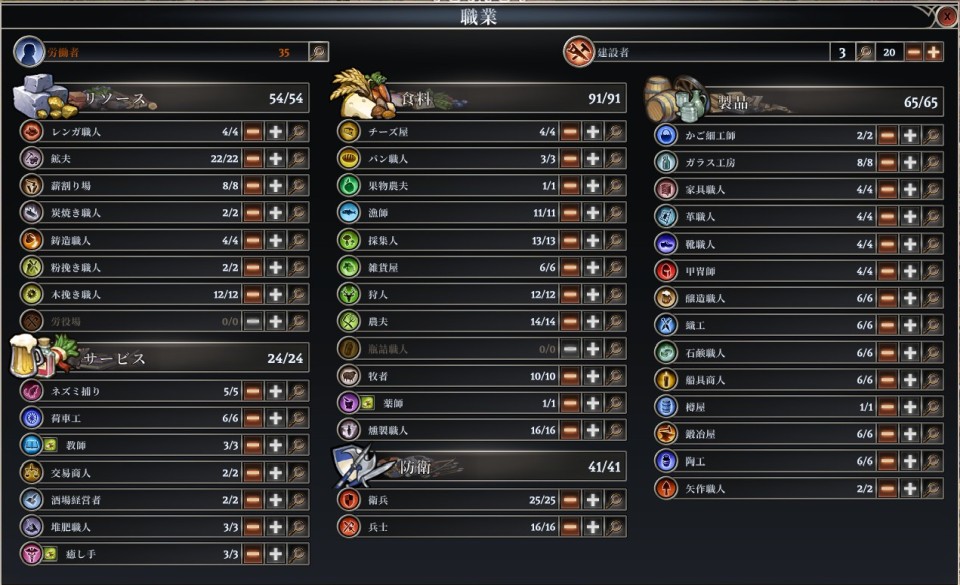Screen dimensions: 960x585
Task: Select the 食料 category header
Action: (x=479, y=98)
